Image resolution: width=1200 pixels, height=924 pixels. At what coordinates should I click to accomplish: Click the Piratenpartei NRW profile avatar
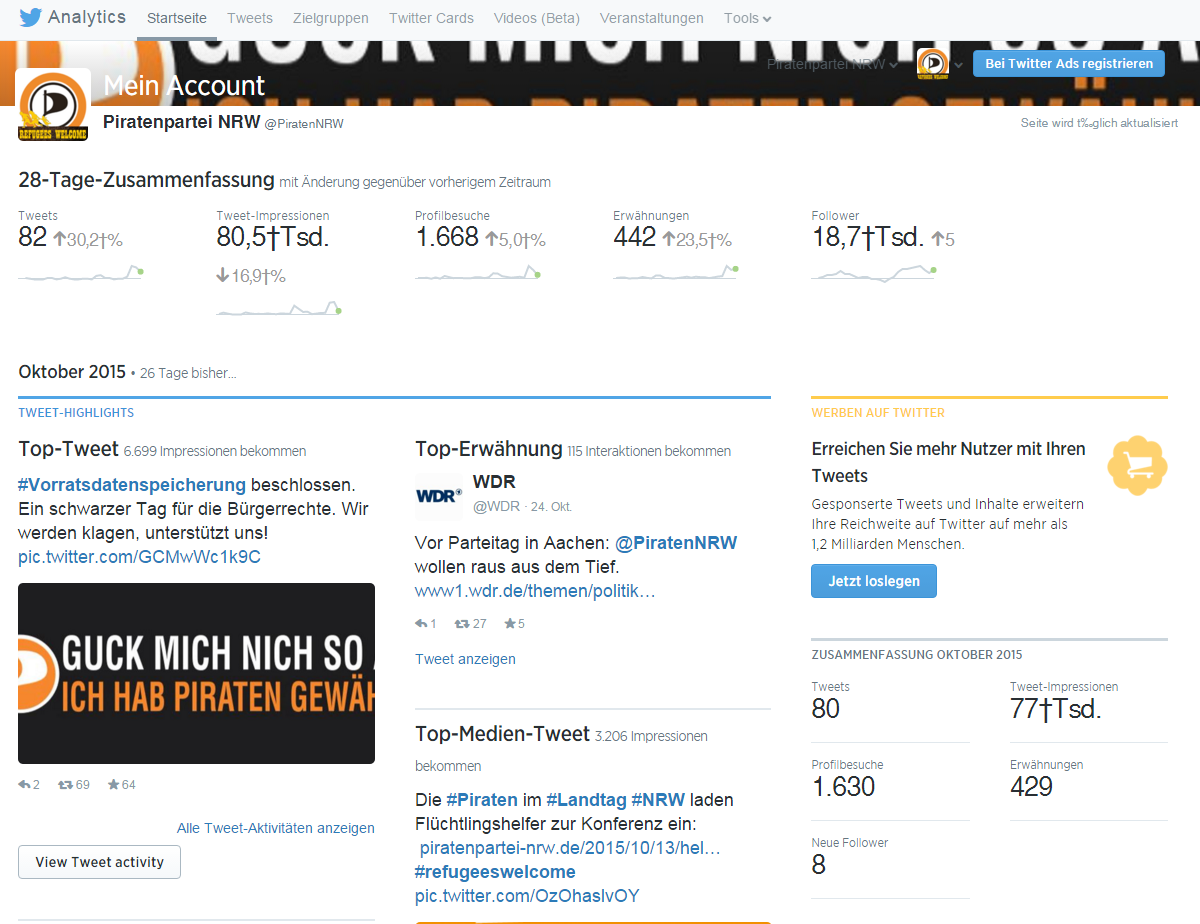54,106
